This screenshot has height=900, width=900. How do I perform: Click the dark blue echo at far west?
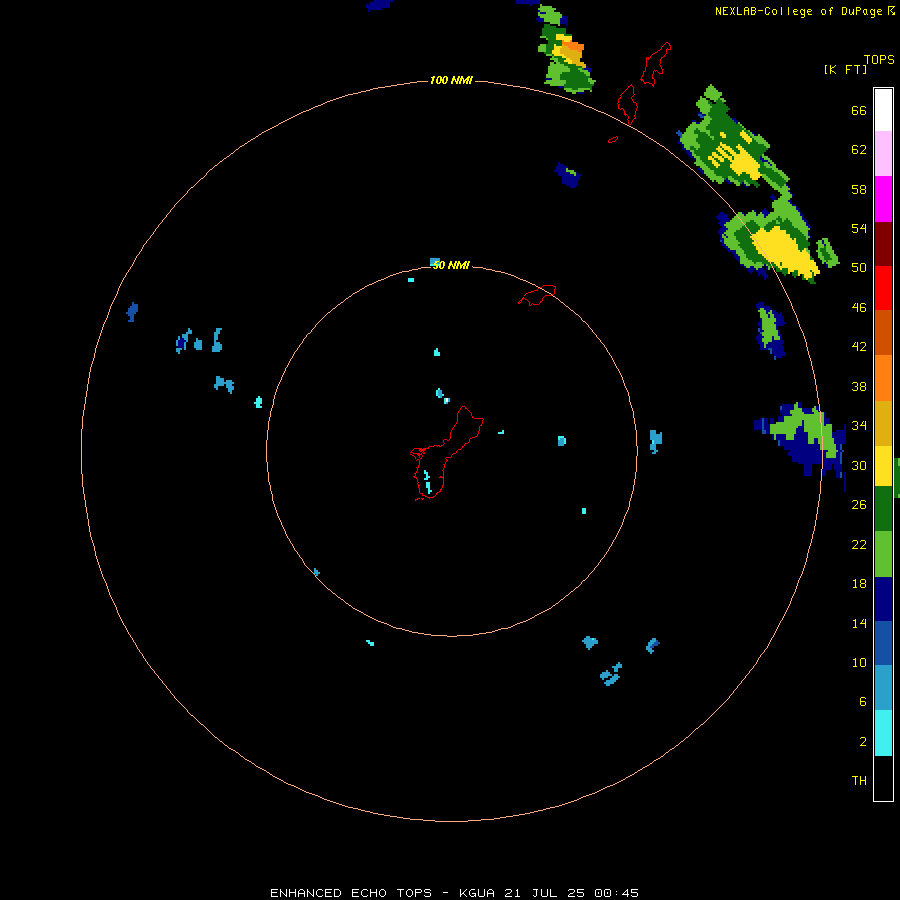[x=132, y=312]
